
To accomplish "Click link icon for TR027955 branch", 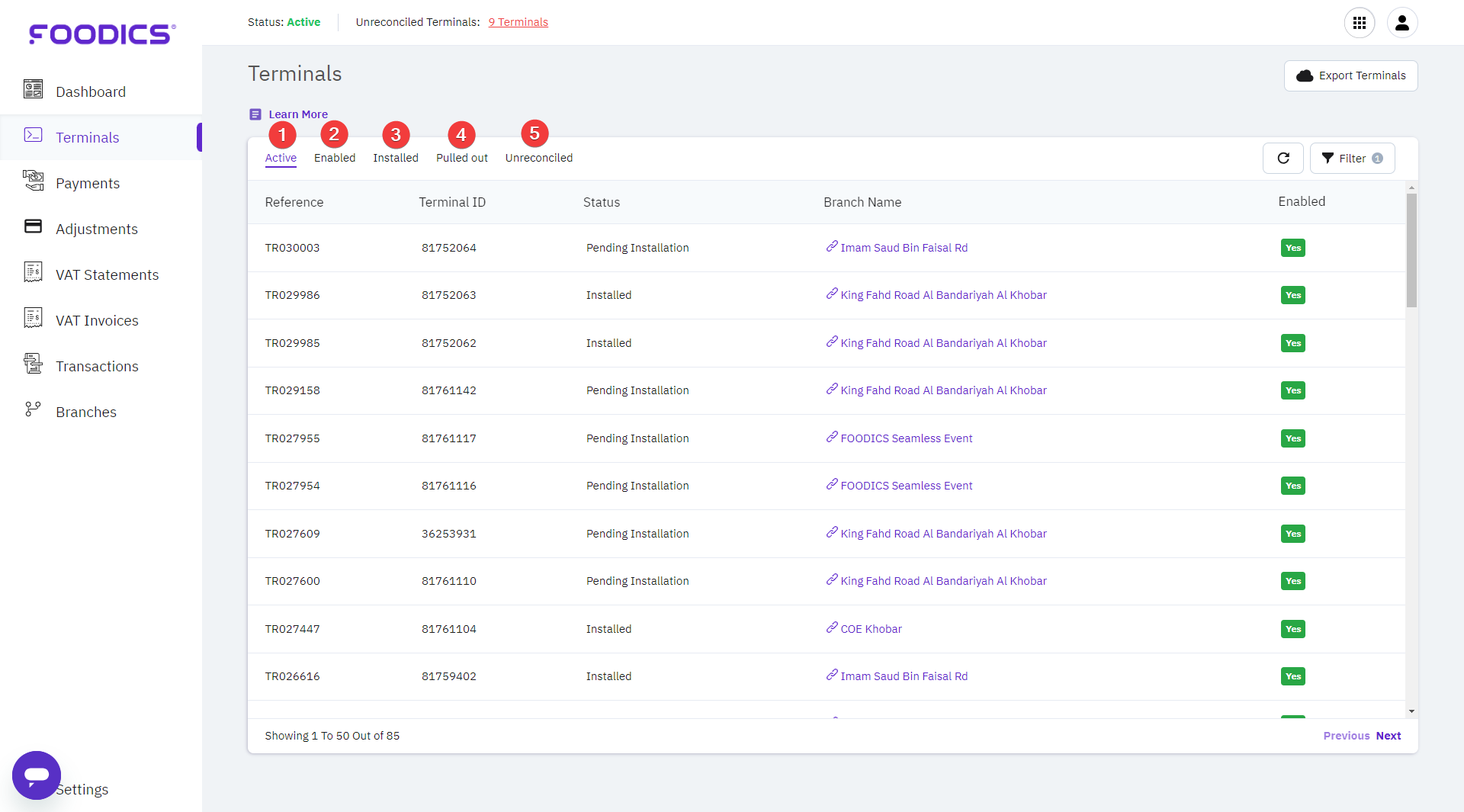I will pyautogui.click(x=832, y=437).
